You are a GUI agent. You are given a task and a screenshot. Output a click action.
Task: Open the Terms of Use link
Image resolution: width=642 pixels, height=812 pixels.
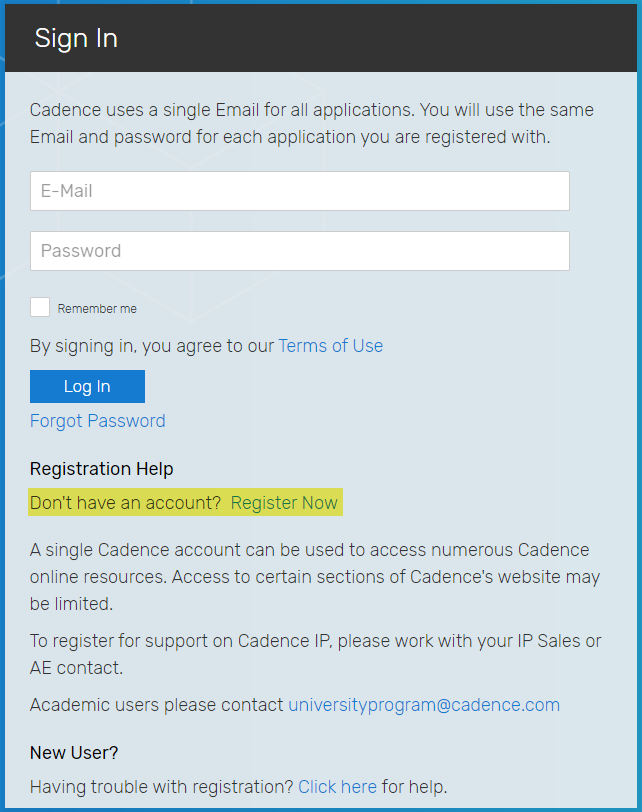pyautogui.click(x=330, y=346)
